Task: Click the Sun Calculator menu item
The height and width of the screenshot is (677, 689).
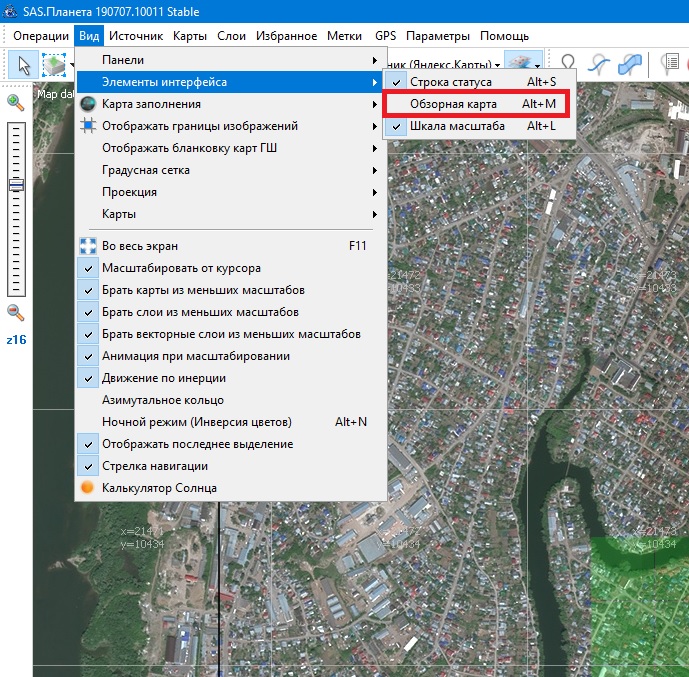Action: 159,488
